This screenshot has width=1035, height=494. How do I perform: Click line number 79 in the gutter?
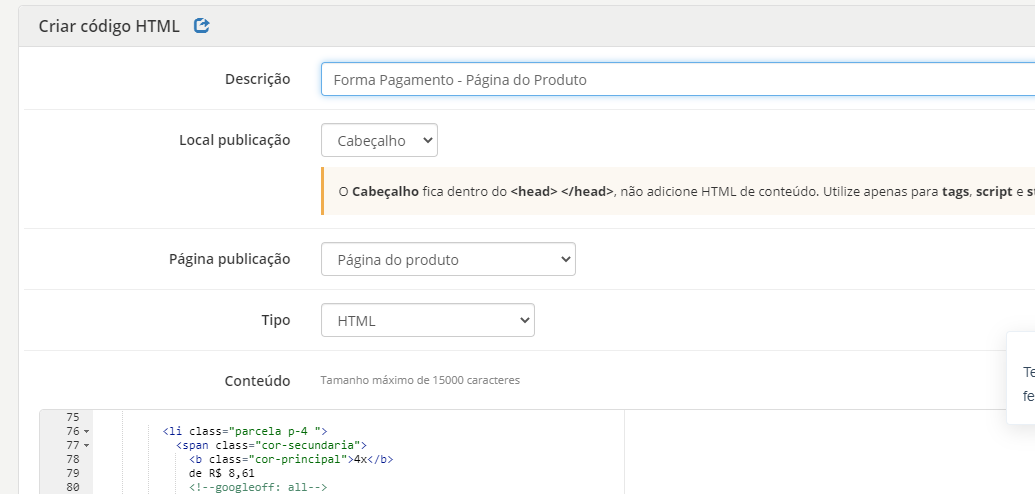[x=71, y=473]
